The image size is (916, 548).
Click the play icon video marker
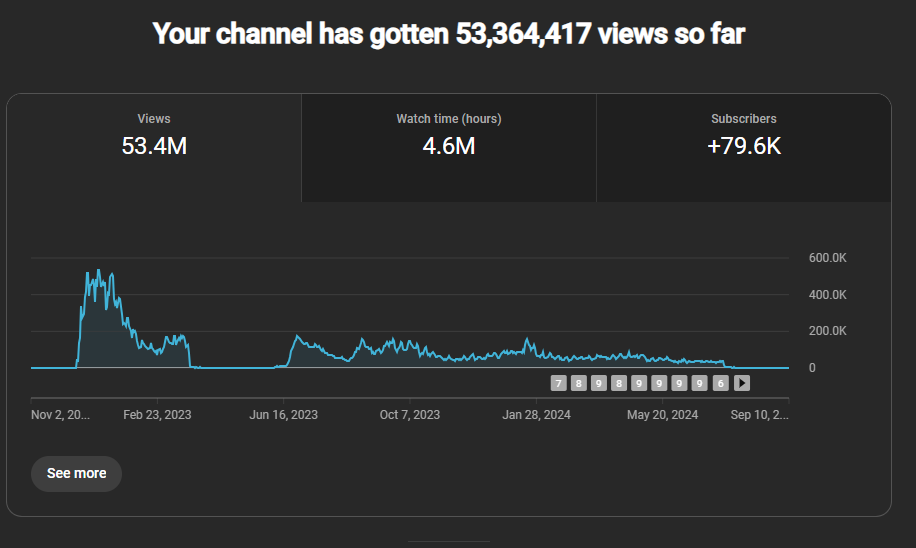[x=741, y=383]
